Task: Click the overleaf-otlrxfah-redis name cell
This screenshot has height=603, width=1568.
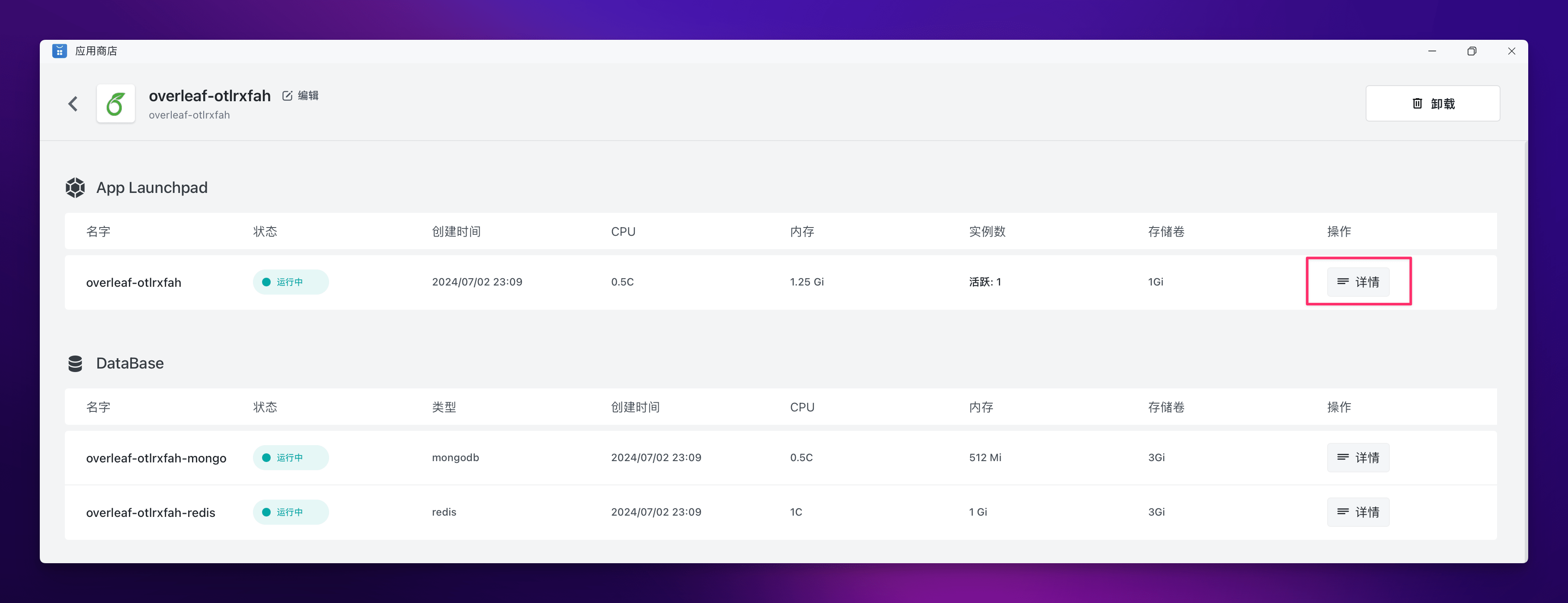Action: point(150,513)
